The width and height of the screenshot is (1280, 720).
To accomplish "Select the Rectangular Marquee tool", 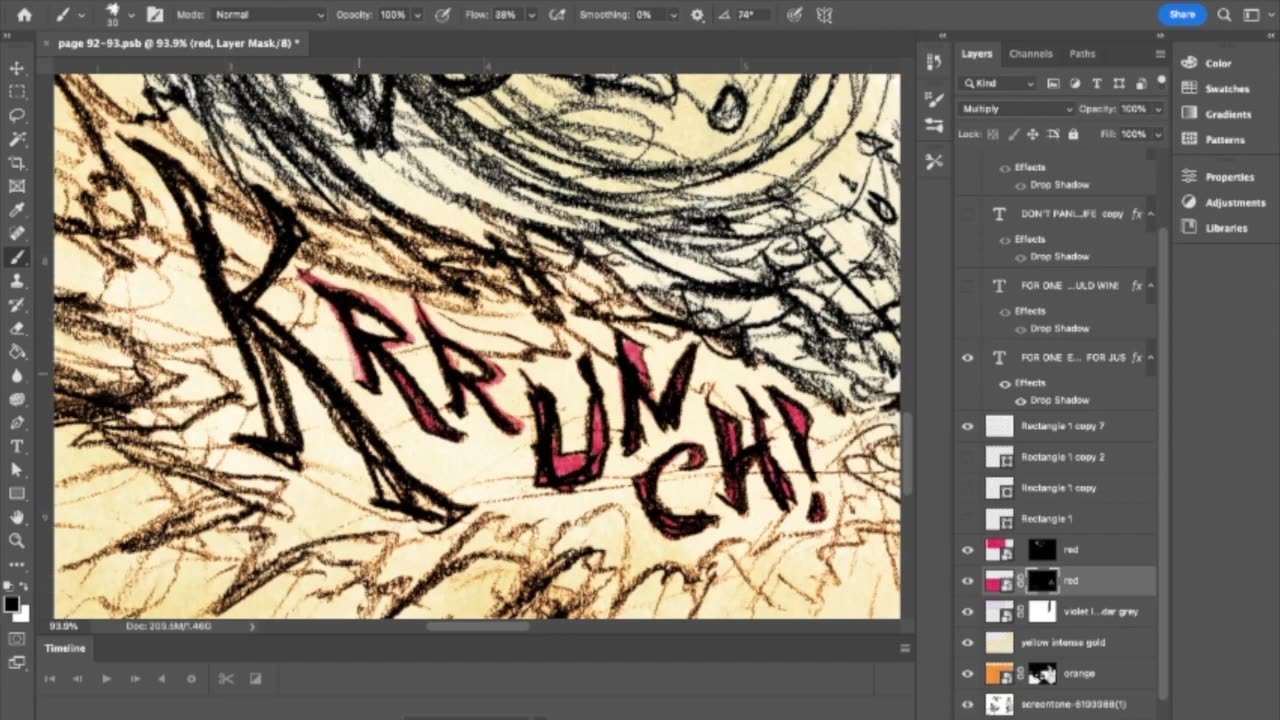I will pyautogui.click(x=17, y=91).
